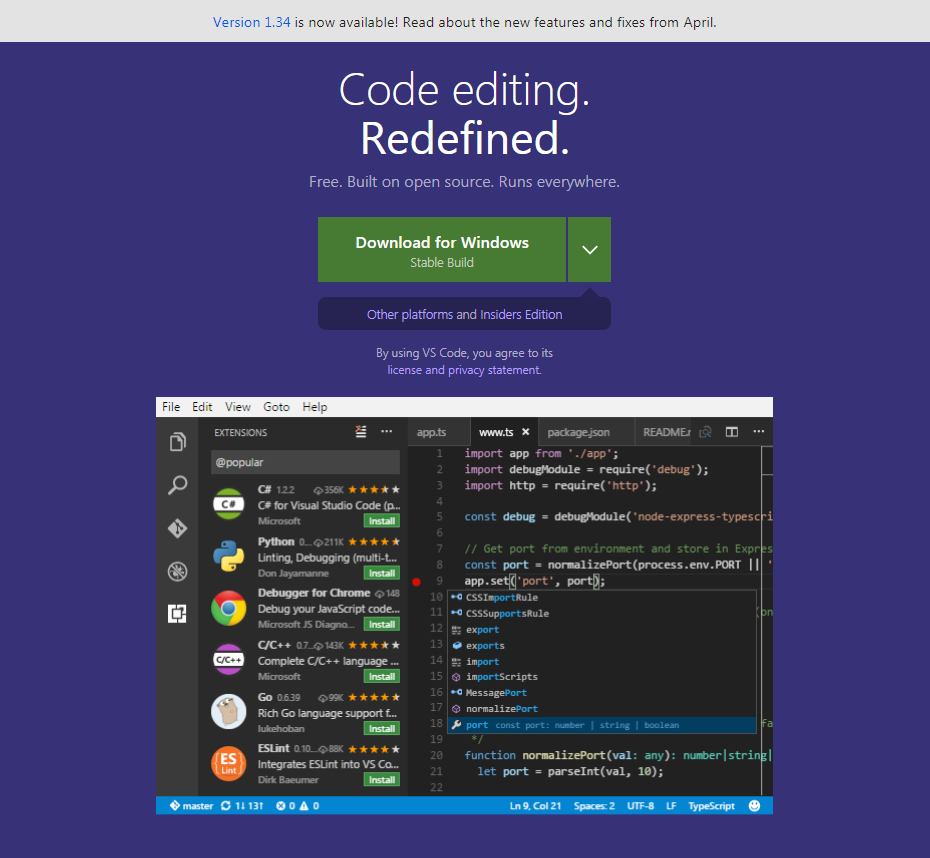Select the Go gopher extension logo
The width and height of the screenshot is (930, 858).
[x=229, y=712]
